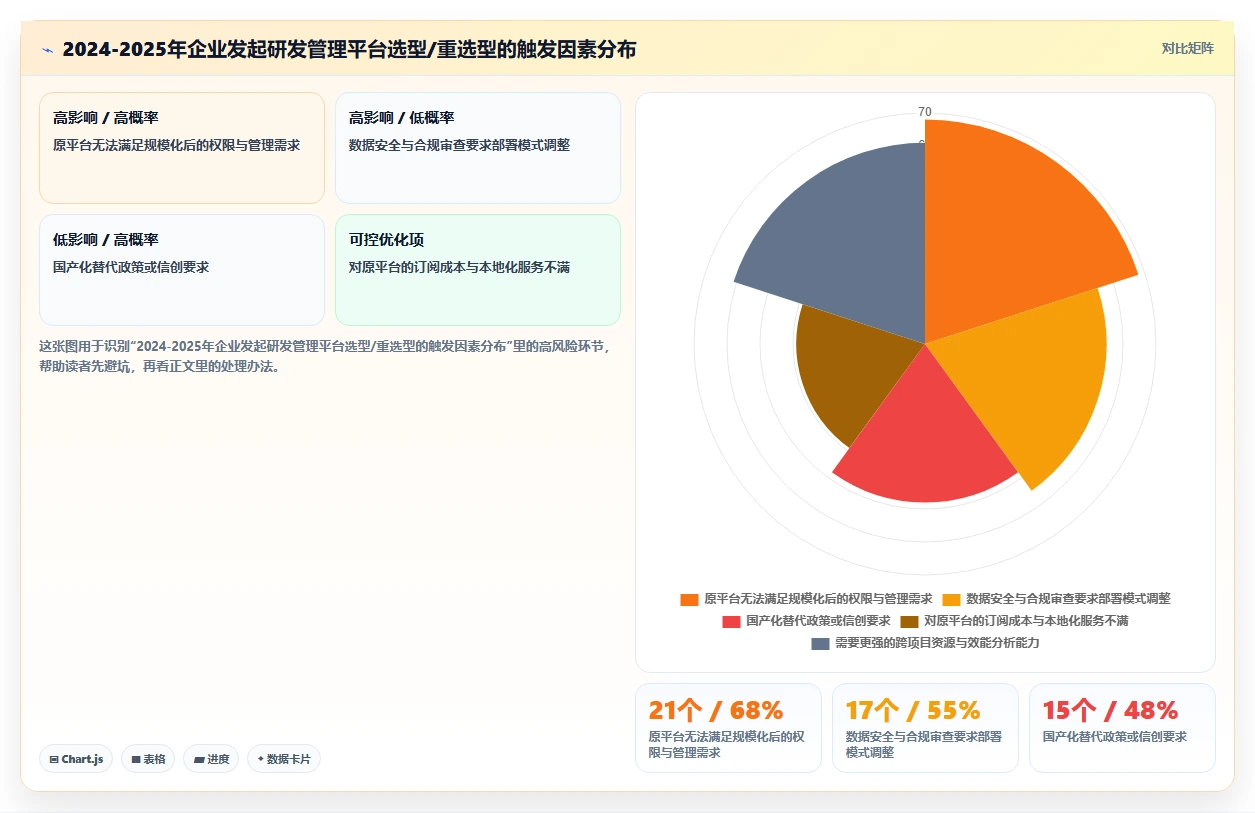Click the 进度 tag
Image resolution: width=1255 pixels, height=813 pixels.
(211, 759)
